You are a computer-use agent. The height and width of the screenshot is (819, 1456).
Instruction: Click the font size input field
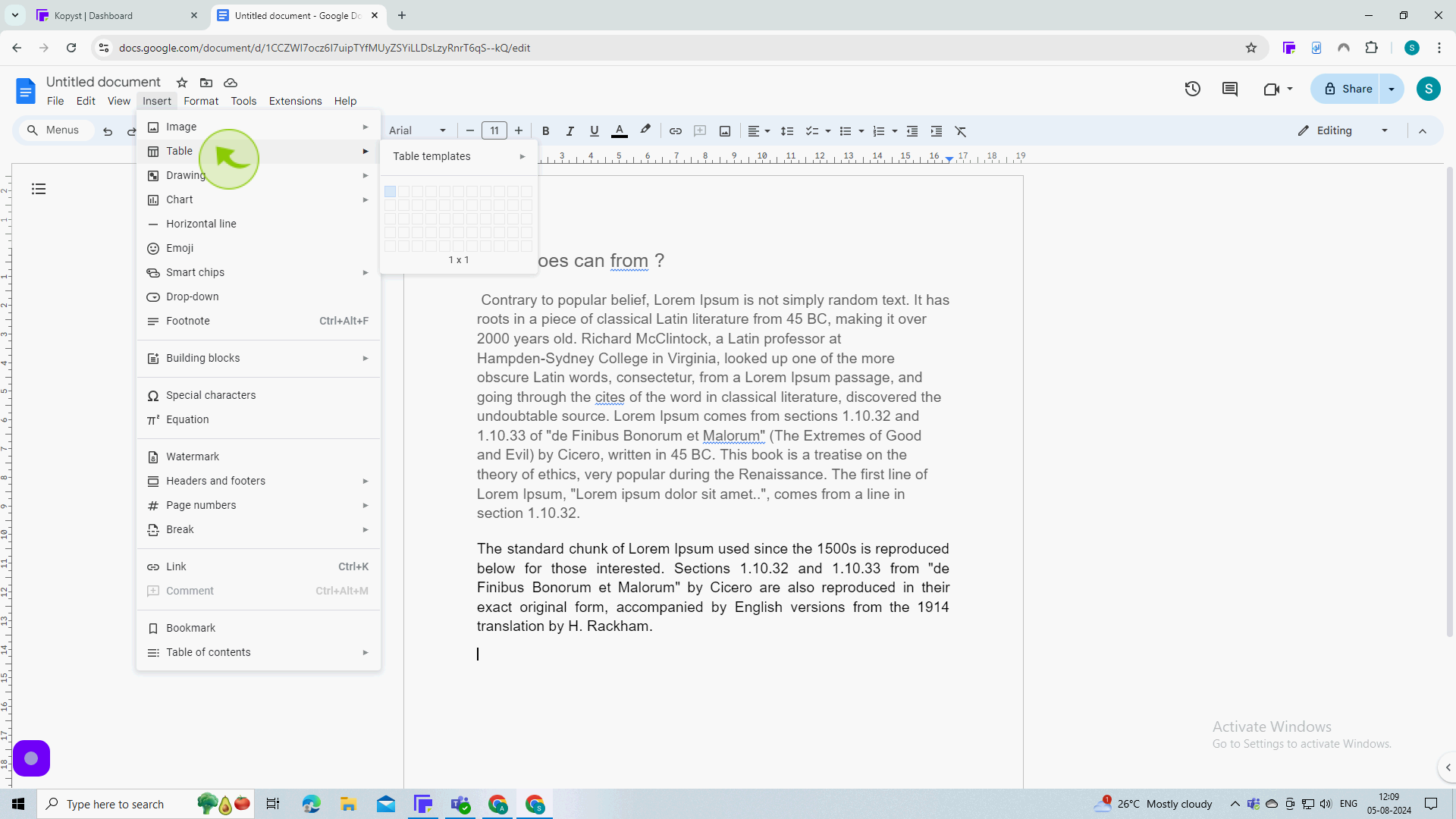tap(494, 131)
